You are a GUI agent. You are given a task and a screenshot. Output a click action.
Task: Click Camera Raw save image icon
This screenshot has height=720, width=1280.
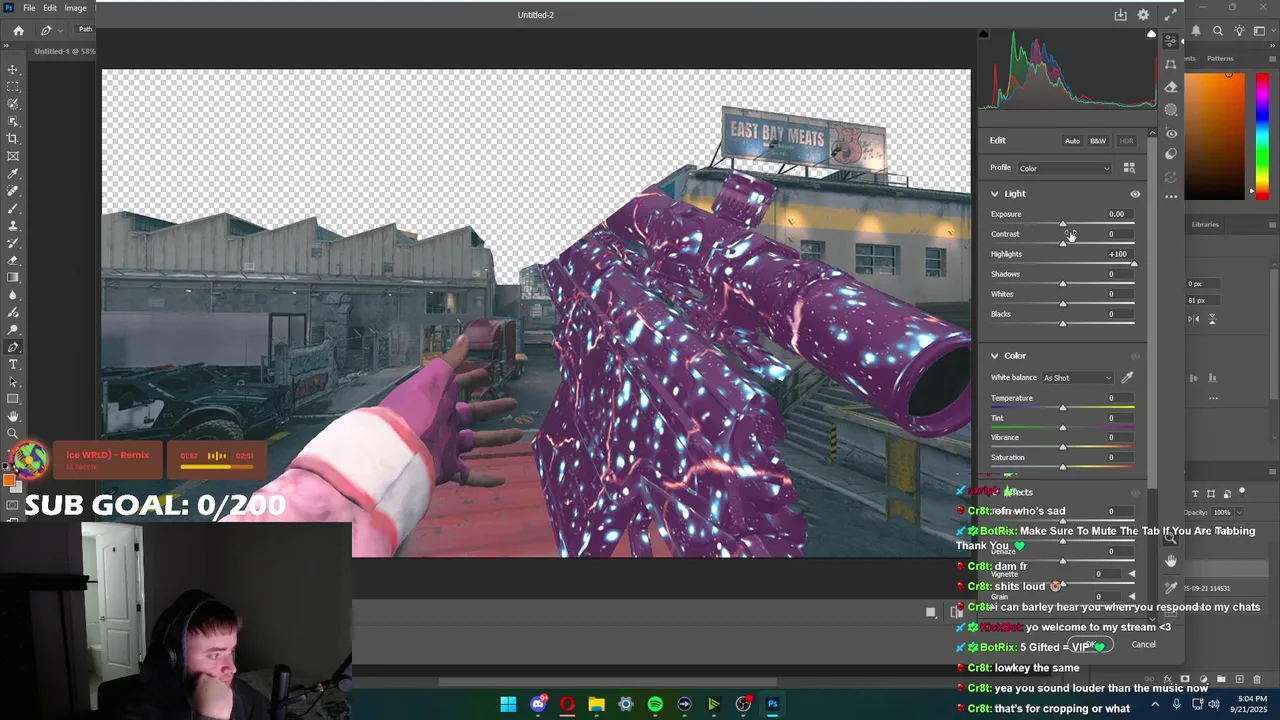coord(1121,15)
